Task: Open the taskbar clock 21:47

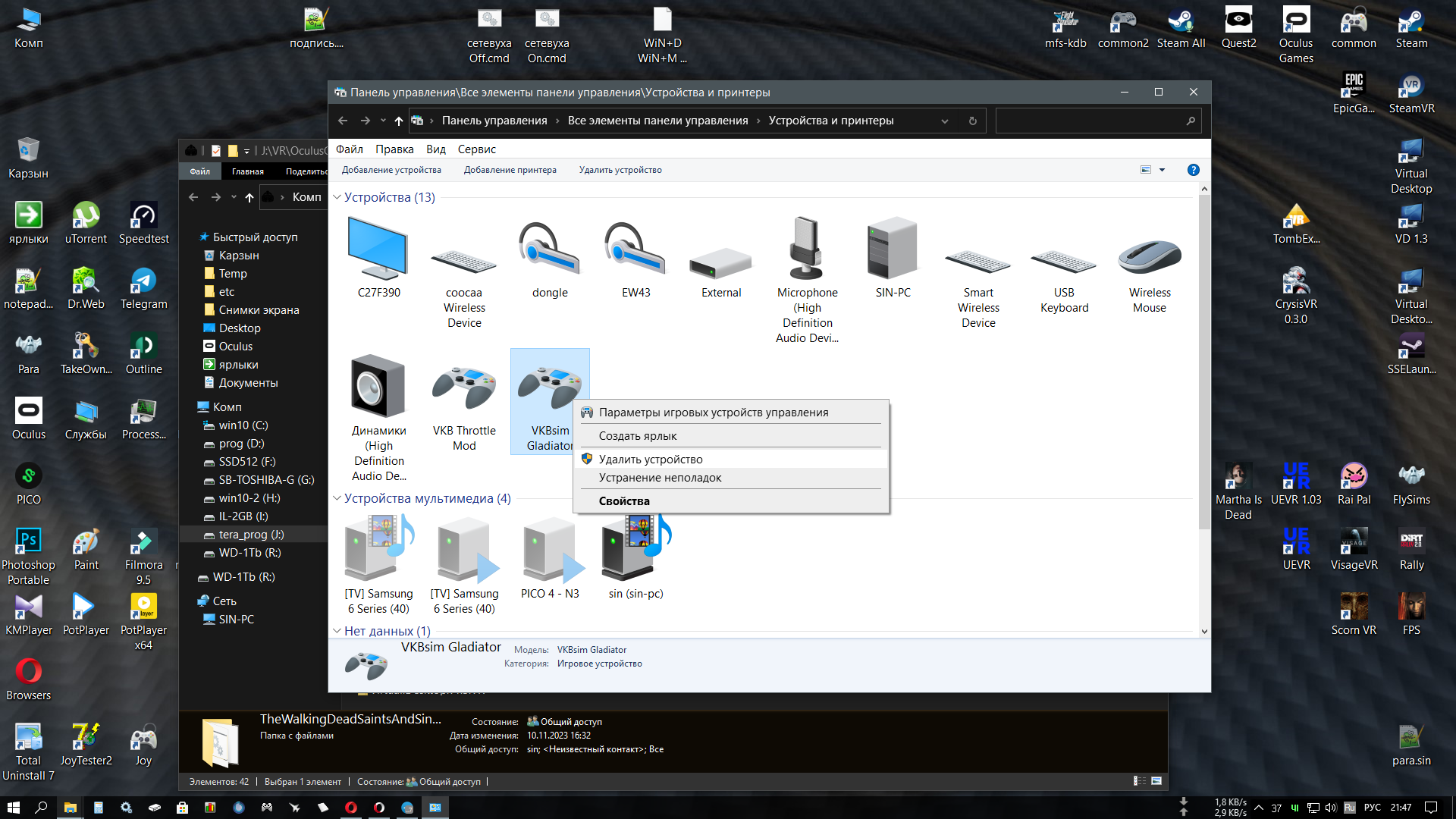Action: (x=1401, y=808)
